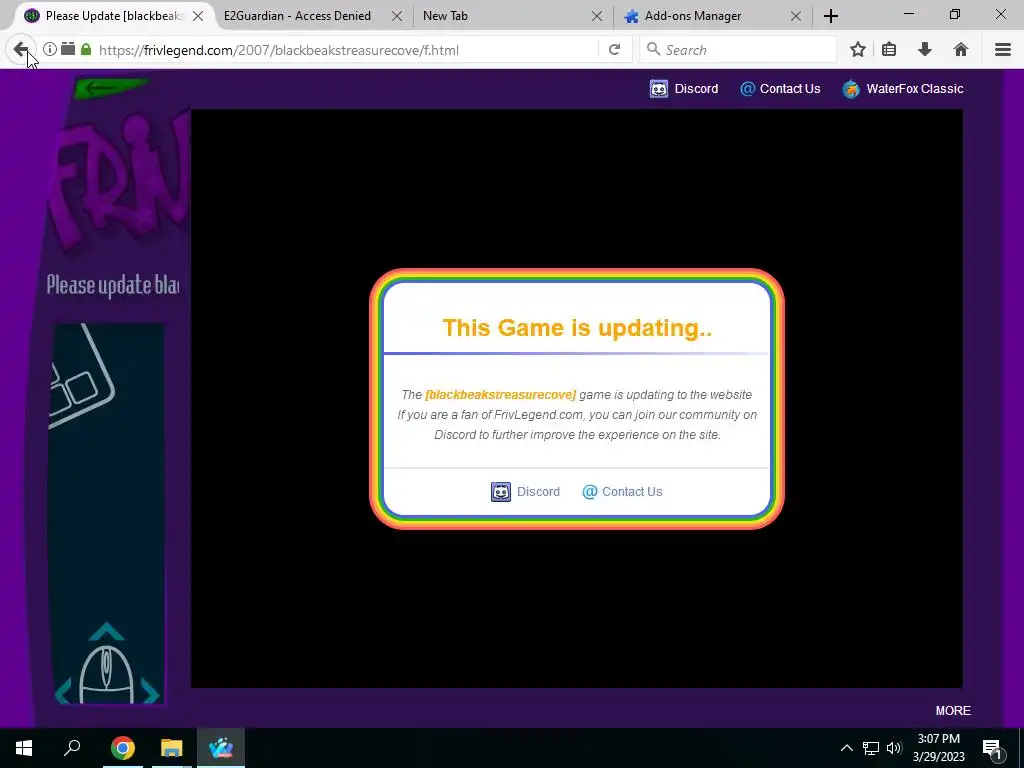Open the hamburger menu button

click(x=1003, y=50)
